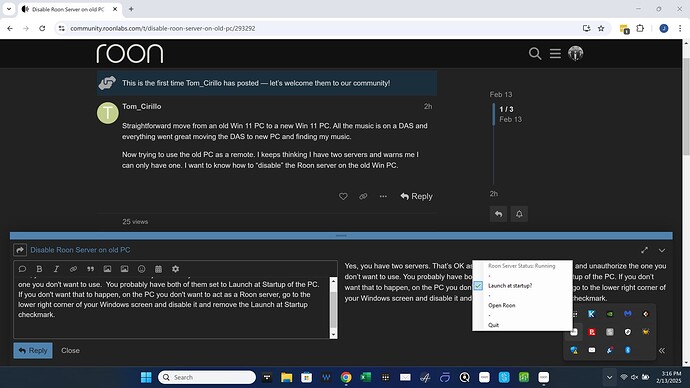The width and height of the screenshot is (690, 388).
Task: Uncheck the Launch at startup checkbox
Action: click(478, 286)
